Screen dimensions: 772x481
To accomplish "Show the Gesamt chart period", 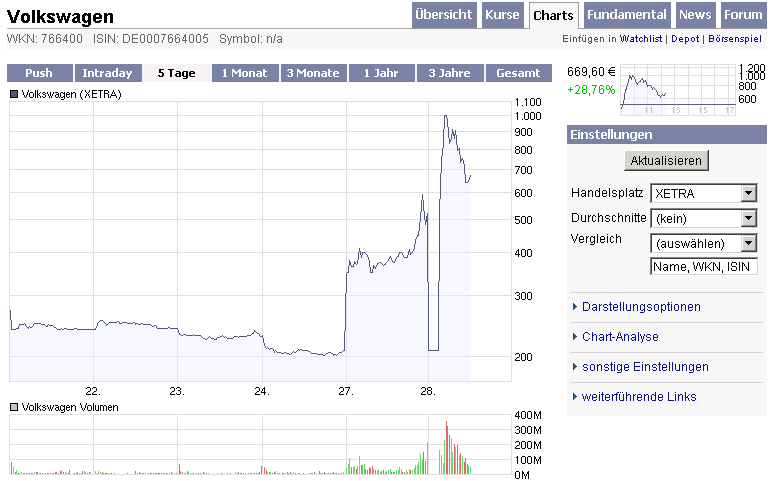I will [518, 73].
